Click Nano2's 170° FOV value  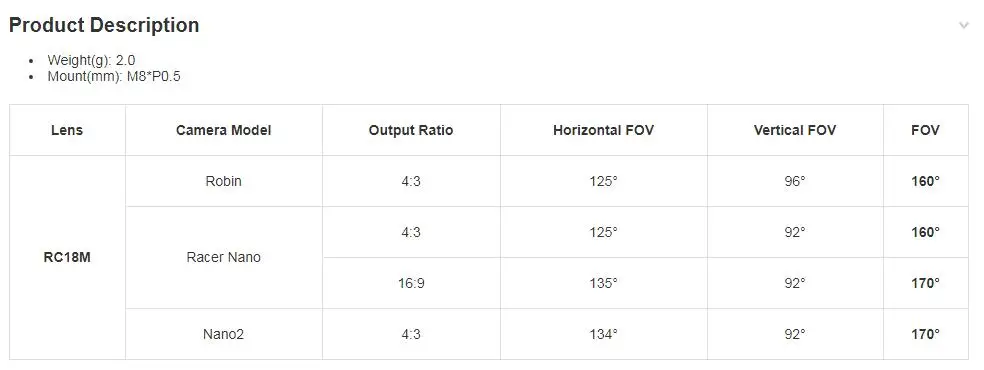coord(926,334)
